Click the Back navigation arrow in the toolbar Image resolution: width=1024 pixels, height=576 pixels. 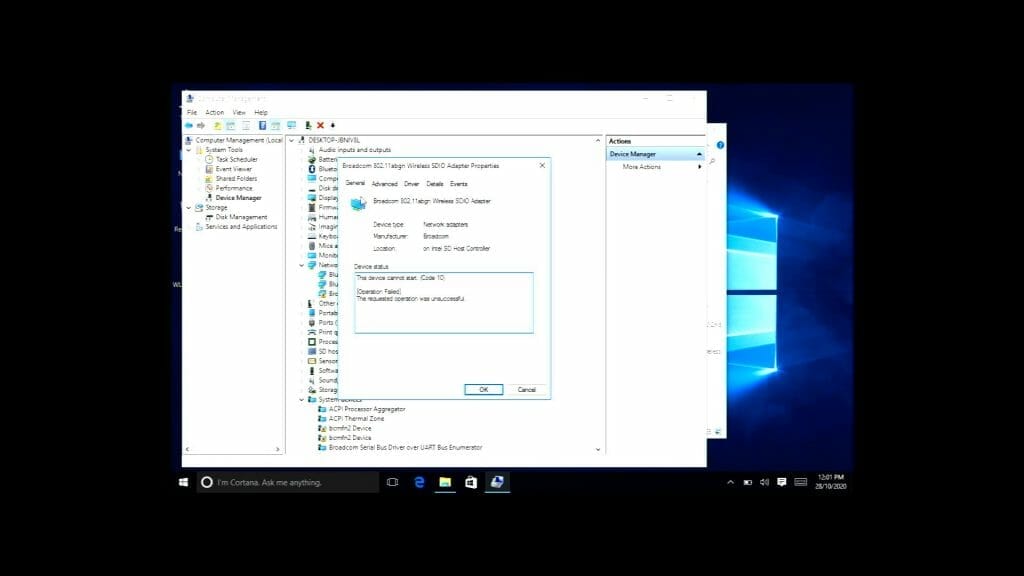pos(189,124)
